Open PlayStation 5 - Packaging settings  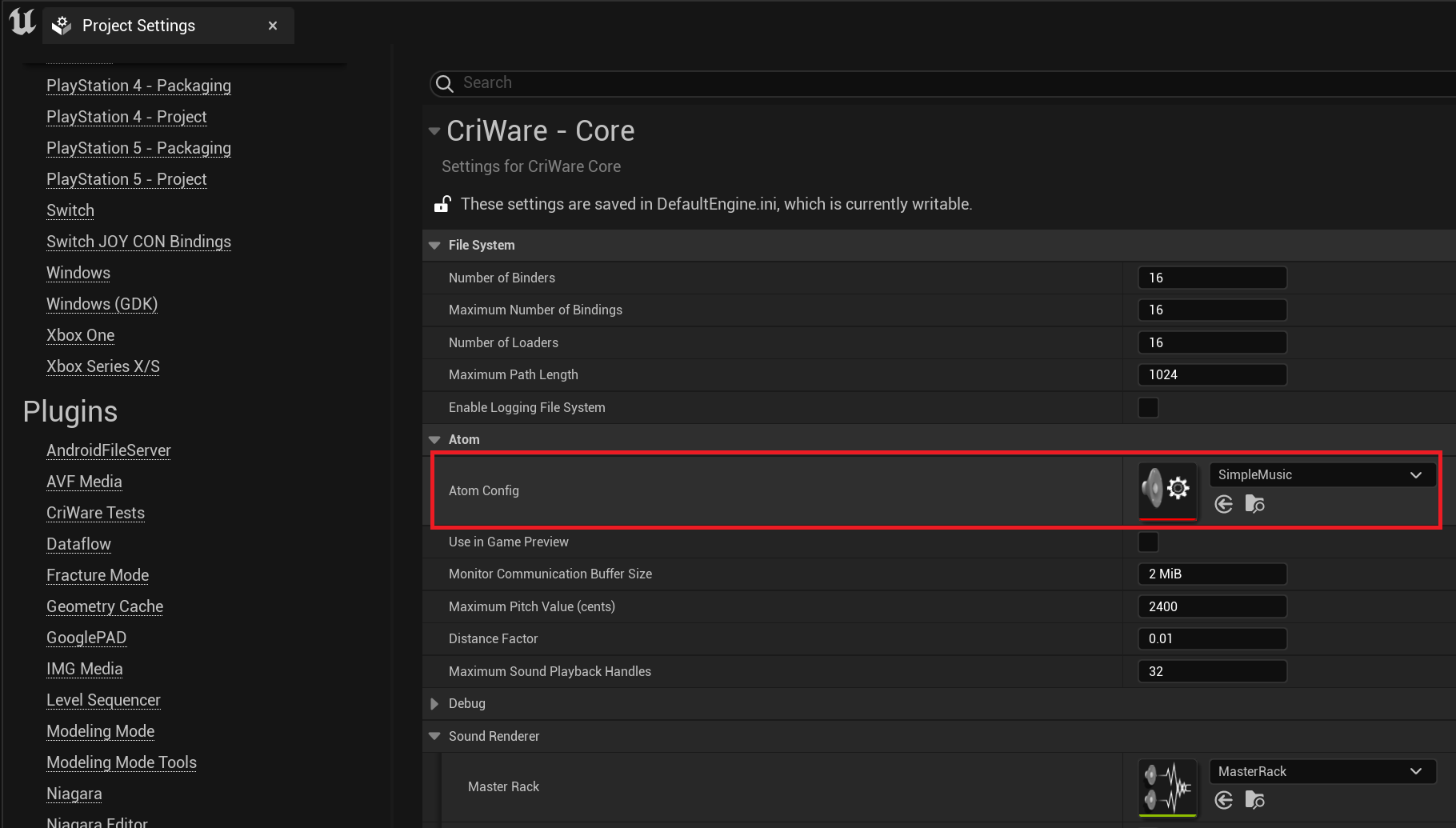(138, 148)
